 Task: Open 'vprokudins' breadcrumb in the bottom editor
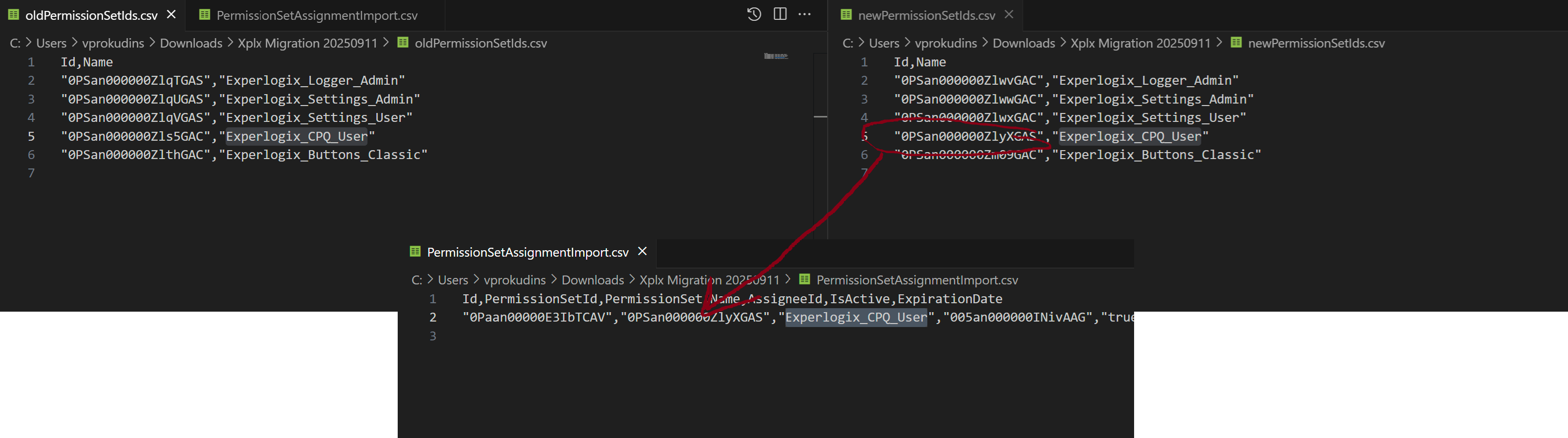(515, 280)
